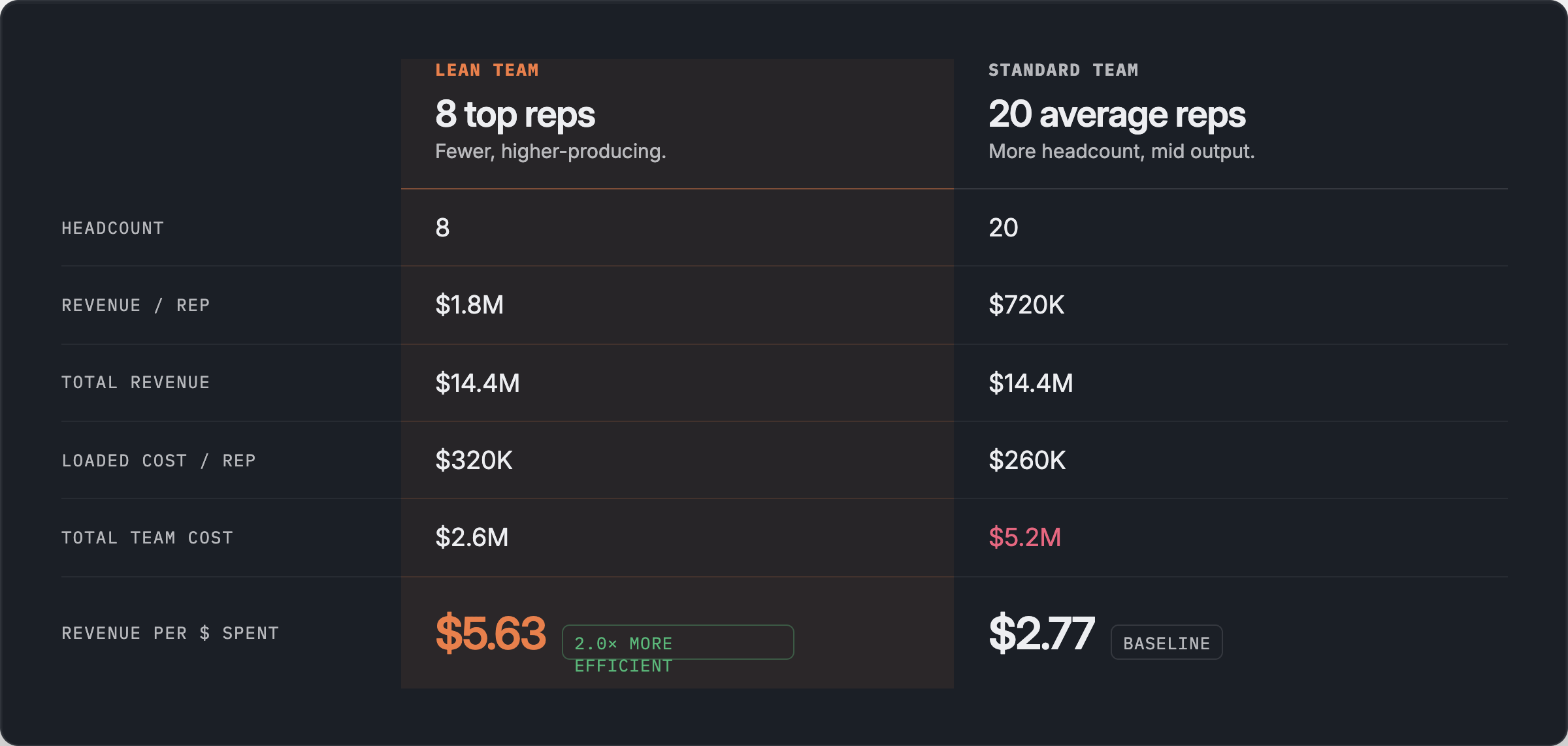Image resolution: width=1568 pixels, height=746 pixels.
Task: Click the BASELINE badge
Action: [1166, 643]
